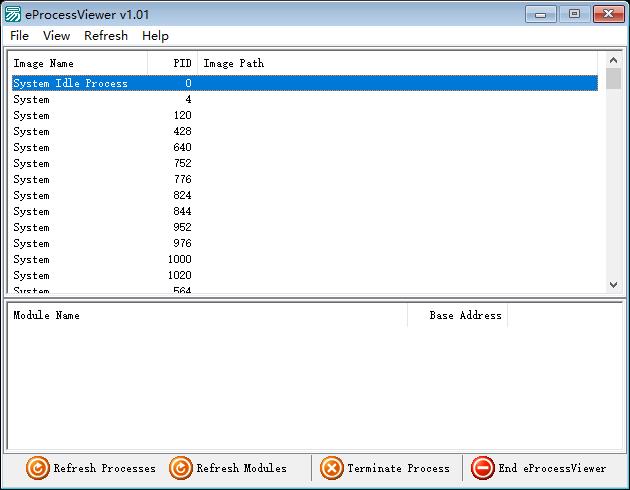
Task: Select the System row with PID 1020
Action: [x=305, y=276]
